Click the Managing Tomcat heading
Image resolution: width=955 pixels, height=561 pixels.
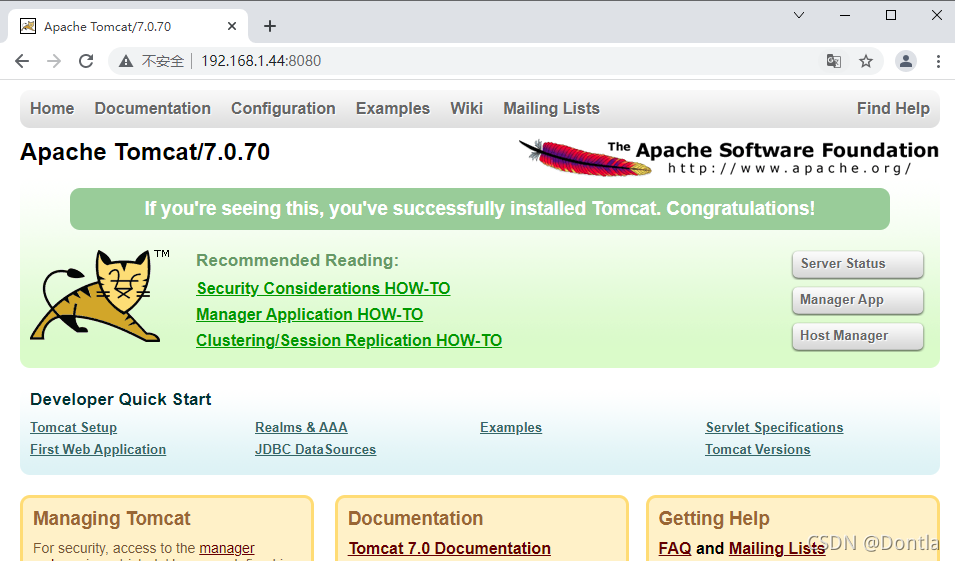111,518
